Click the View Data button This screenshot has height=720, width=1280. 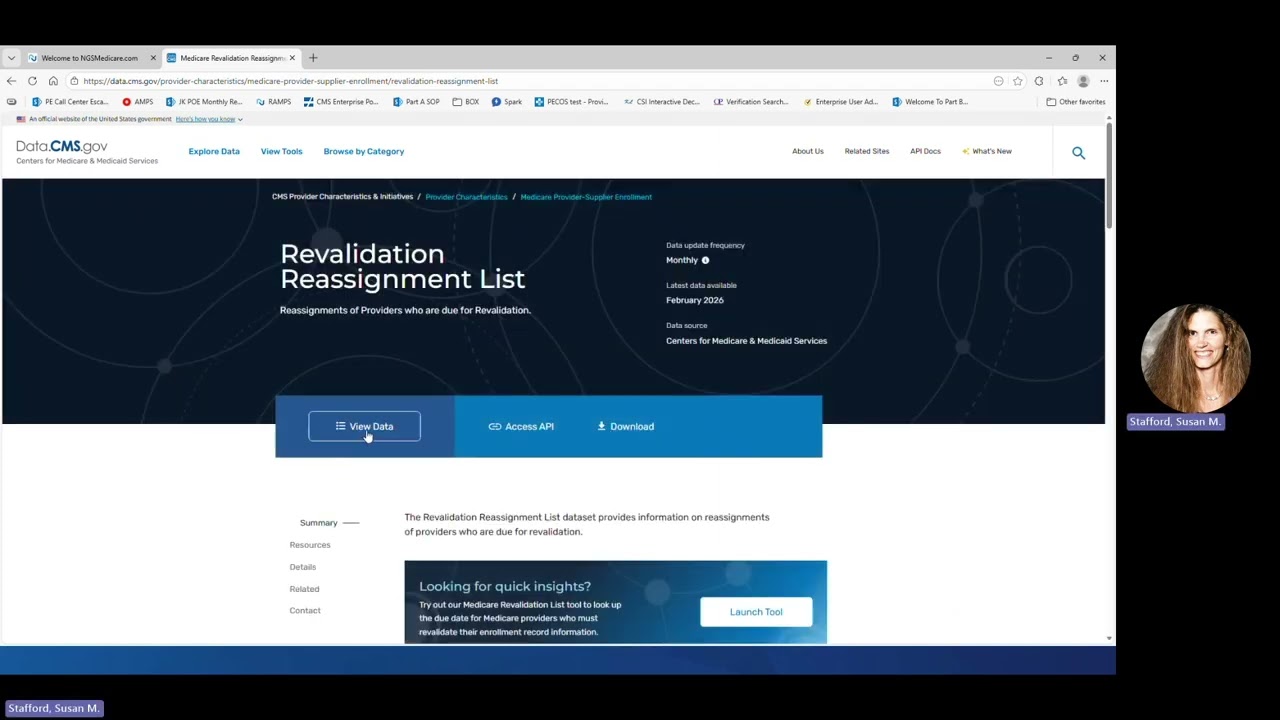tap(364, 426)
